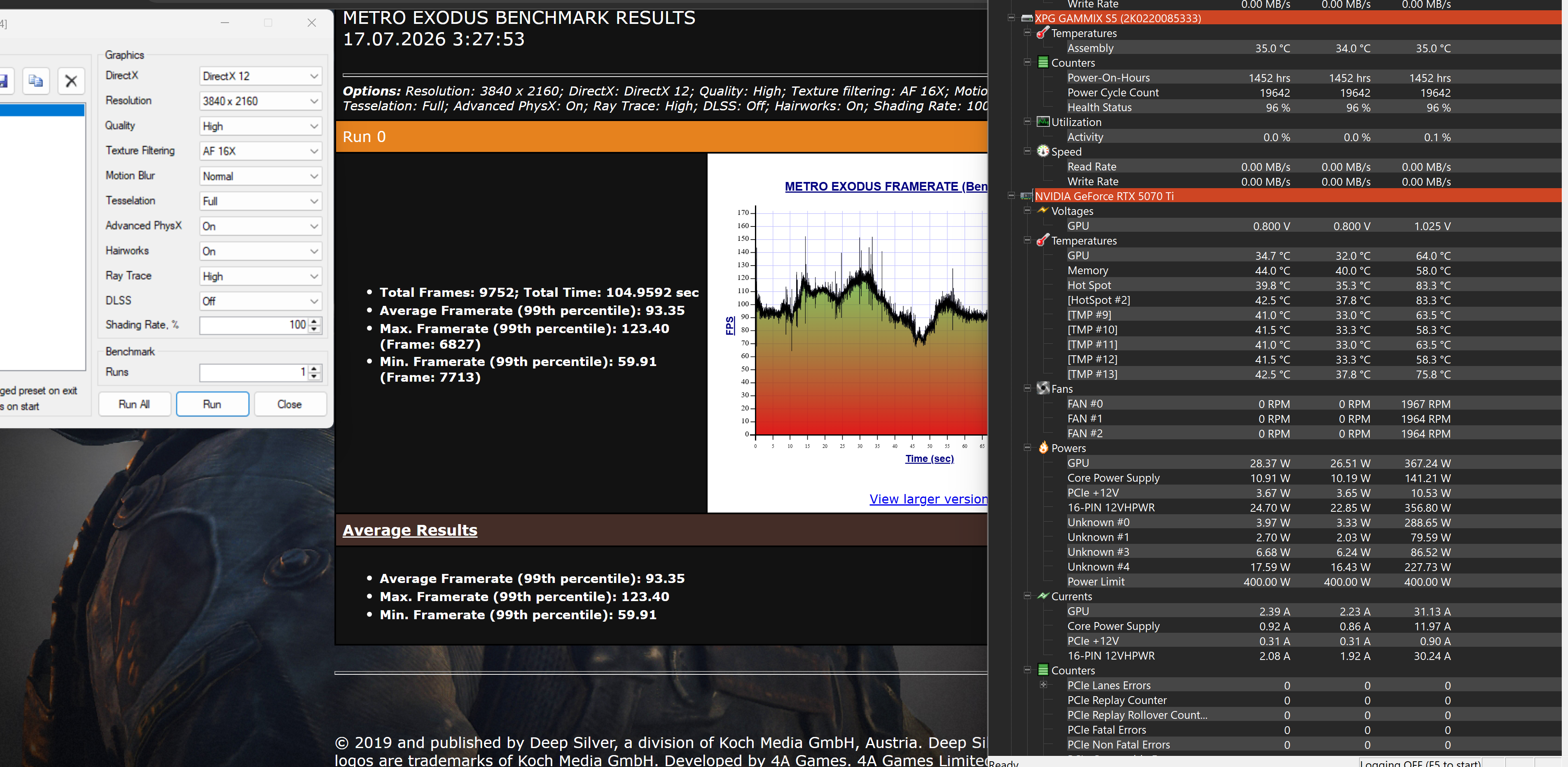Click the METRO EXODUS FRAMERATE chart title link

886,187
